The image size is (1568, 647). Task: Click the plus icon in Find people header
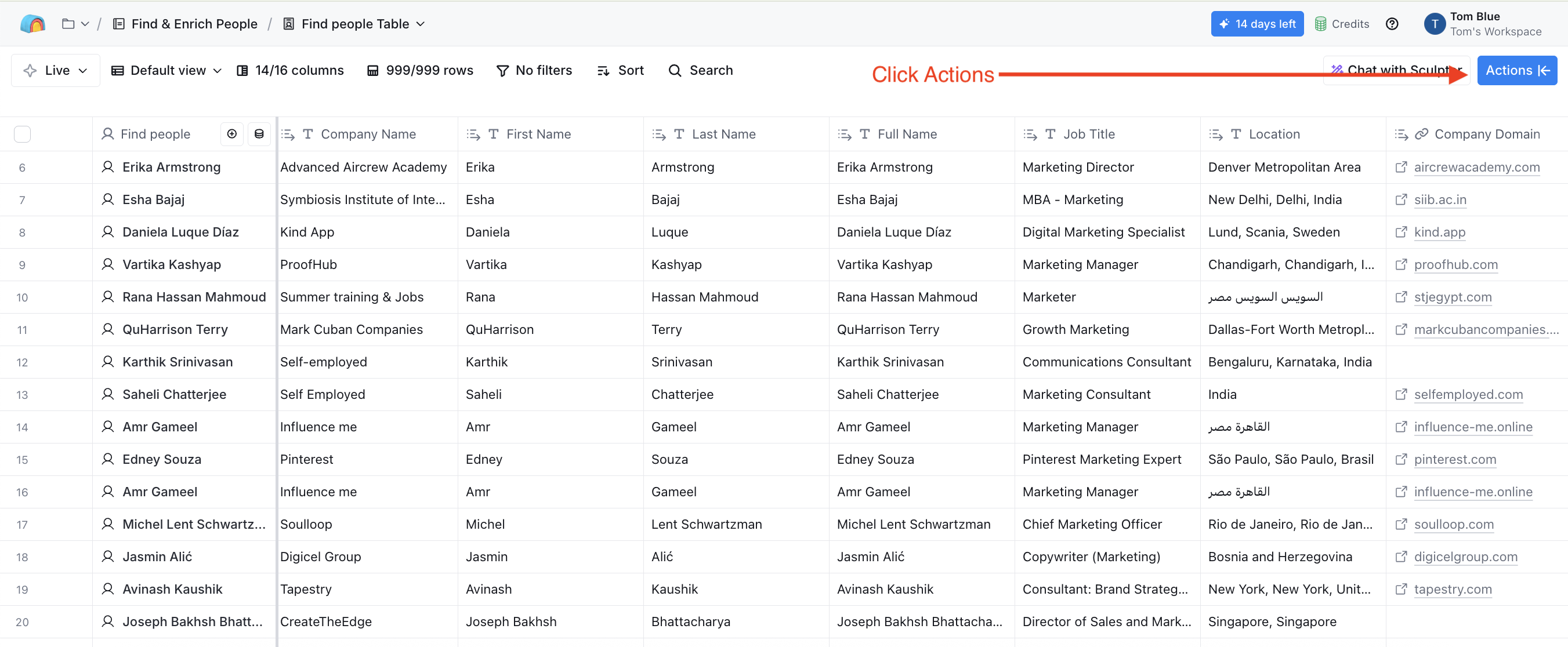pos(232,134)
